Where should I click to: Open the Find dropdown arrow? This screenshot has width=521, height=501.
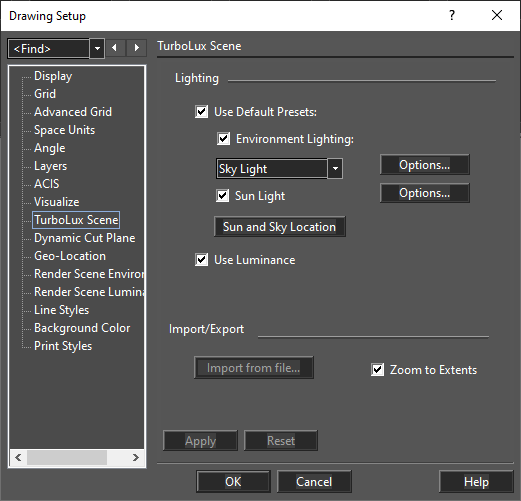(x=97, y=49)
